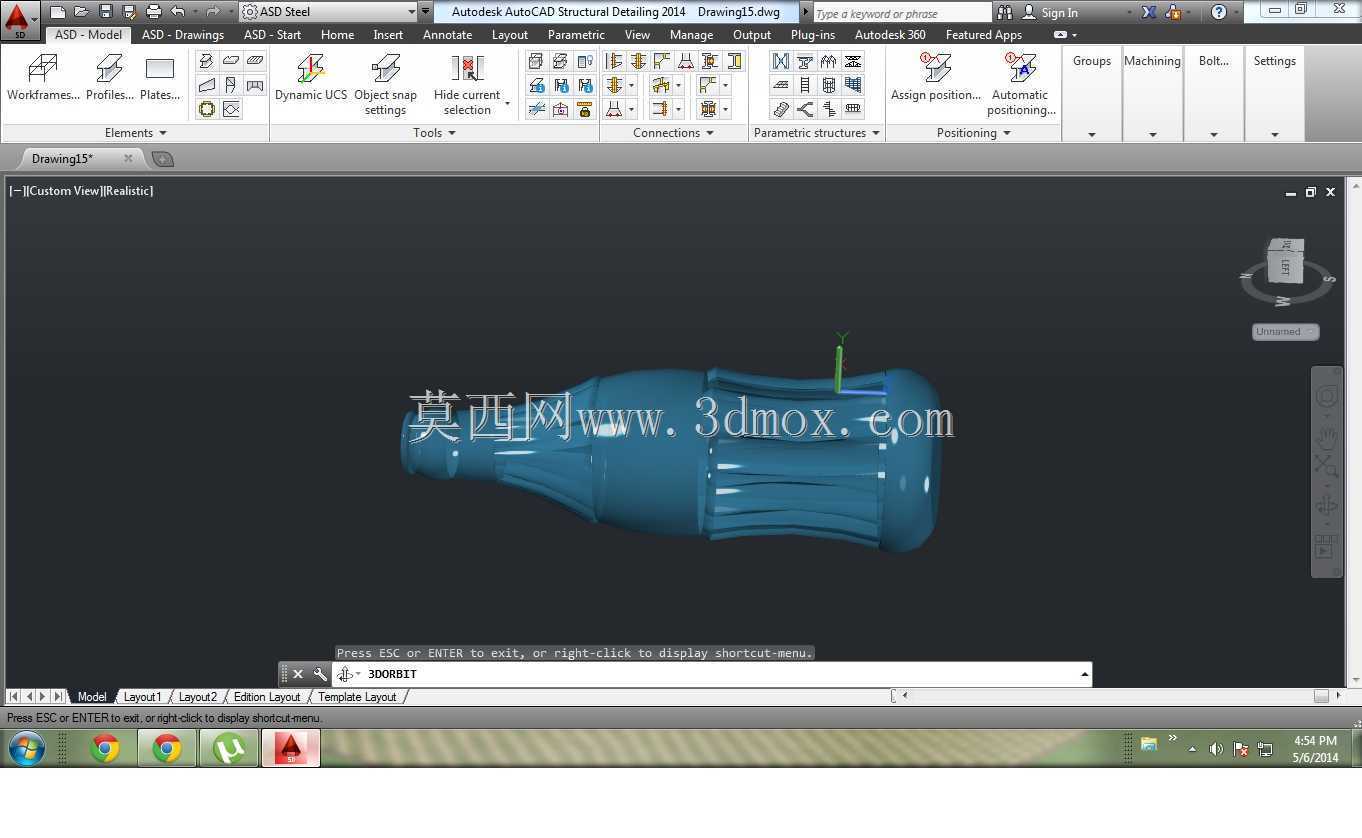Expand command history arrow
The width and height of the screenshot is (1362, 838).
(1084, 674)
